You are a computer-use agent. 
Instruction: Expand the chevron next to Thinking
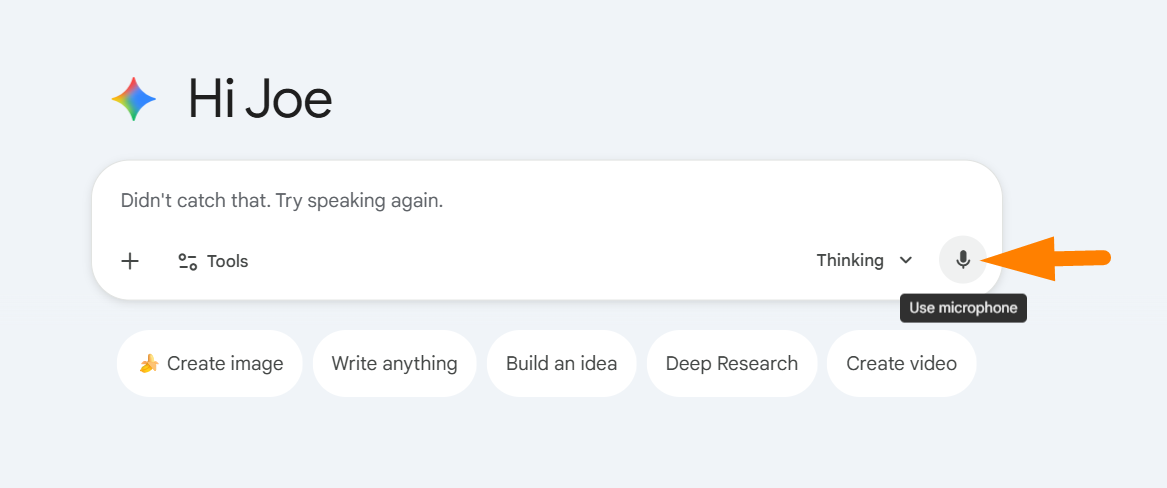click(x=906, y=260)
